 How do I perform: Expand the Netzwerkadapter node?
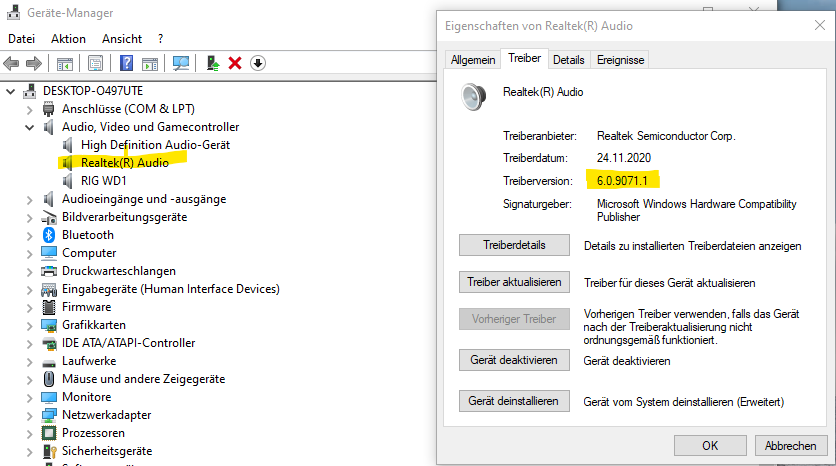(x=30, y=416)
